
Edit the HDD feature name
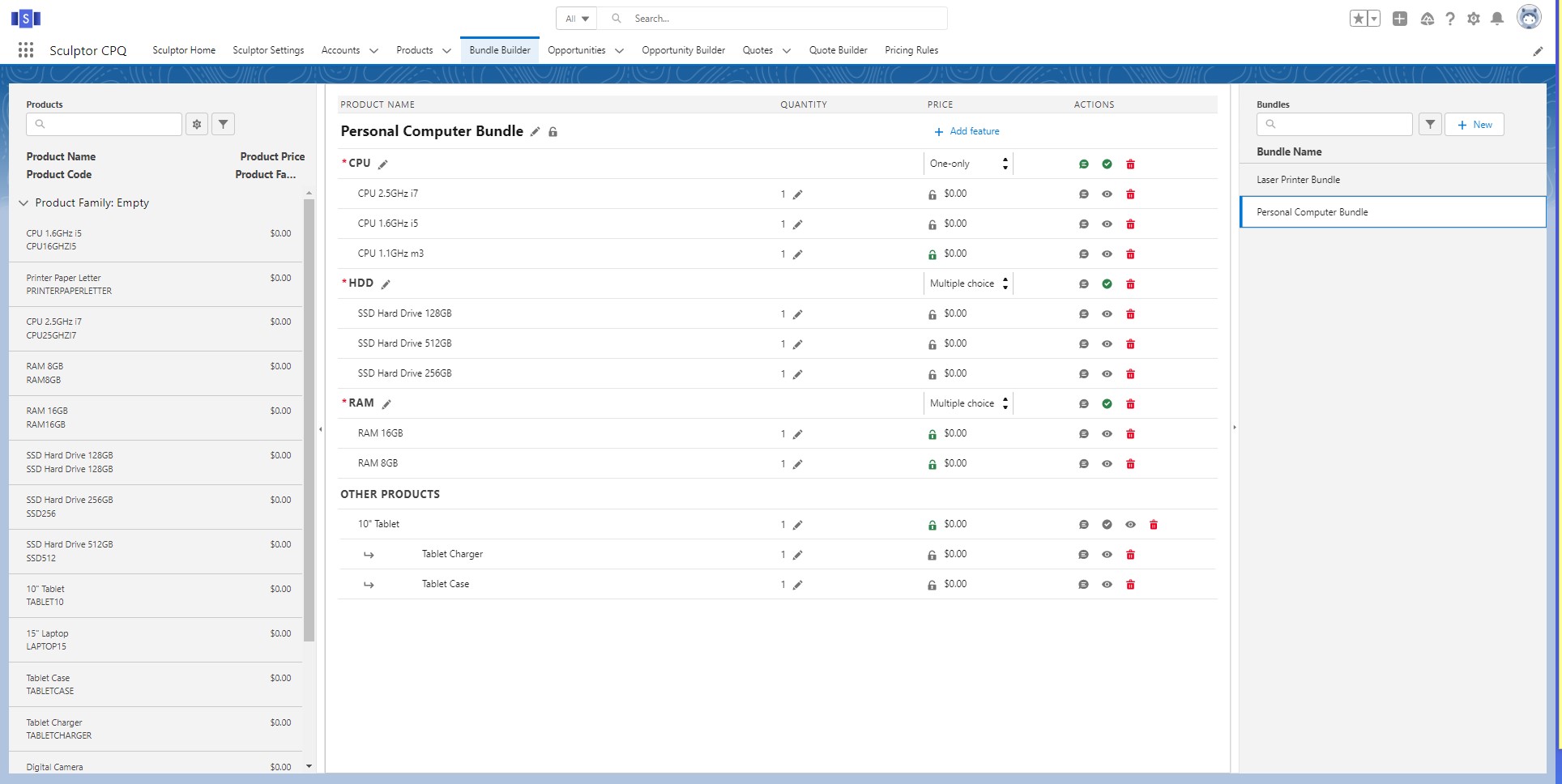point(386,284)
